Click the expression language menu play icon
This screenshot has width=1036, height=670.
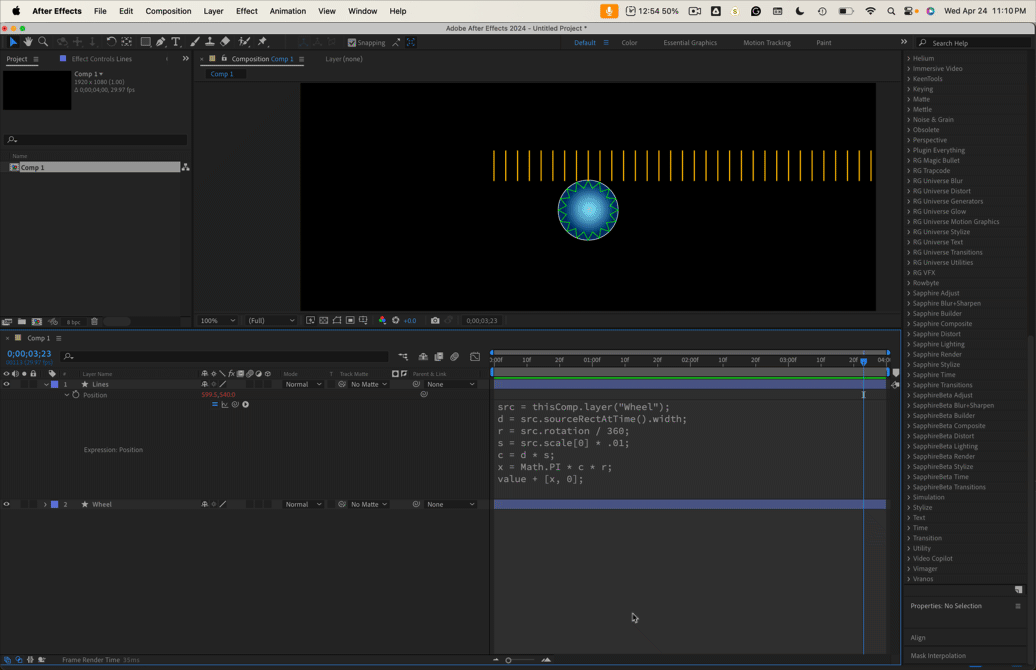coord(246,404)
